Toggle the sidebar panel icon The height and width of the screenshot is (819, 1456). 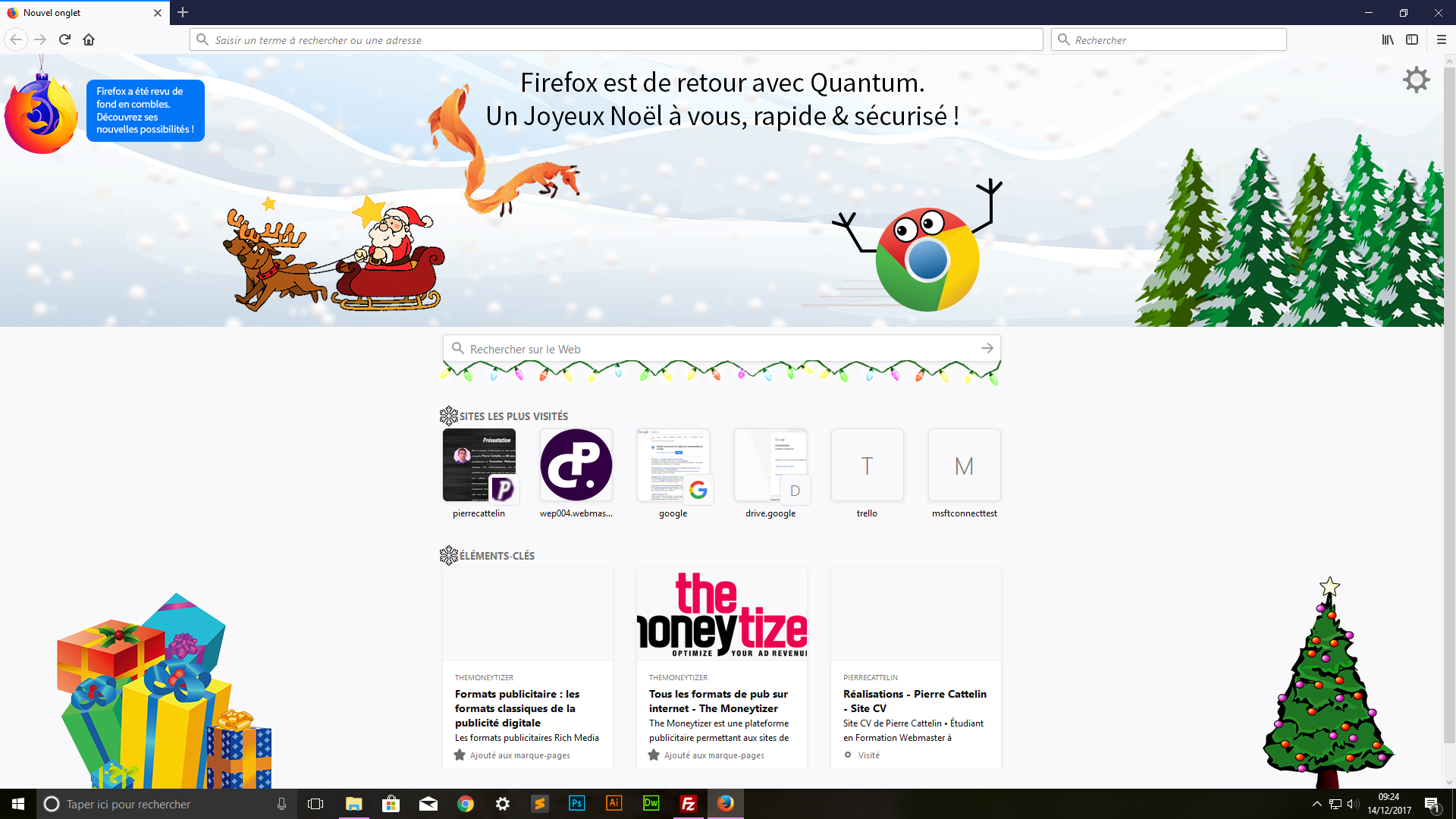pyautogui.click(x=1412, y=39)
